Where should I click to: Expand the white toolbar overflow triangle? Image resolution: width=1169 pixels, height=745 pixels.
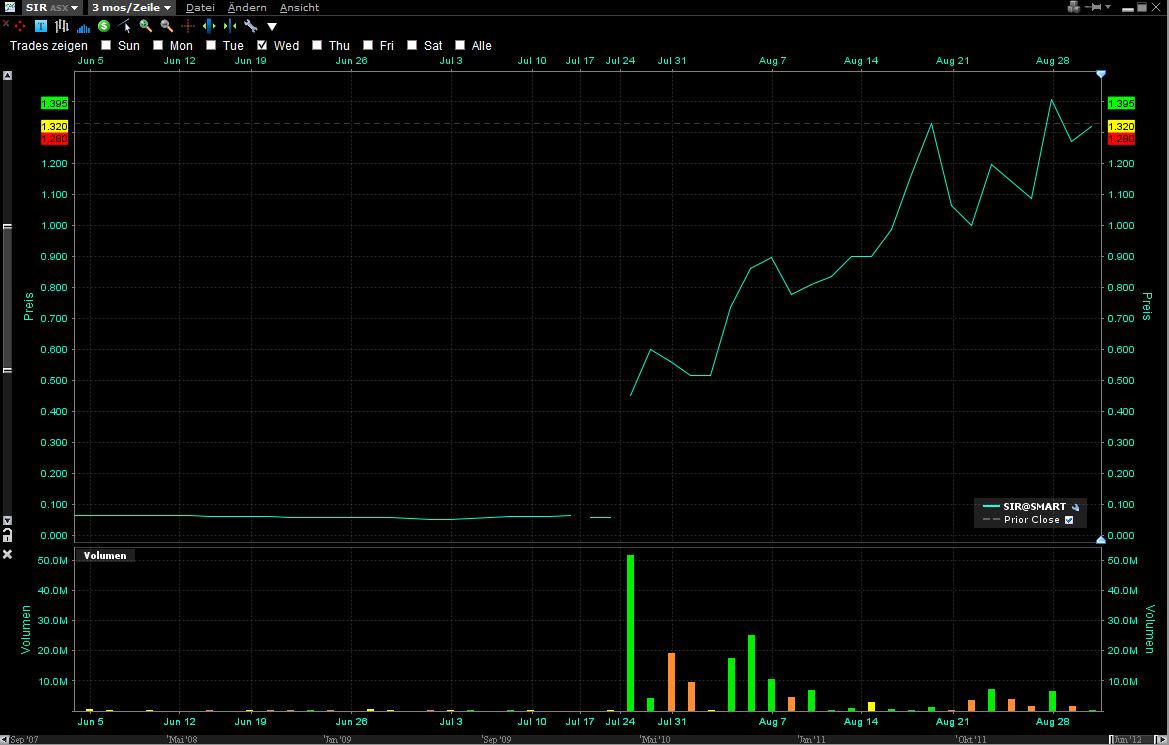tap(272, 27)
